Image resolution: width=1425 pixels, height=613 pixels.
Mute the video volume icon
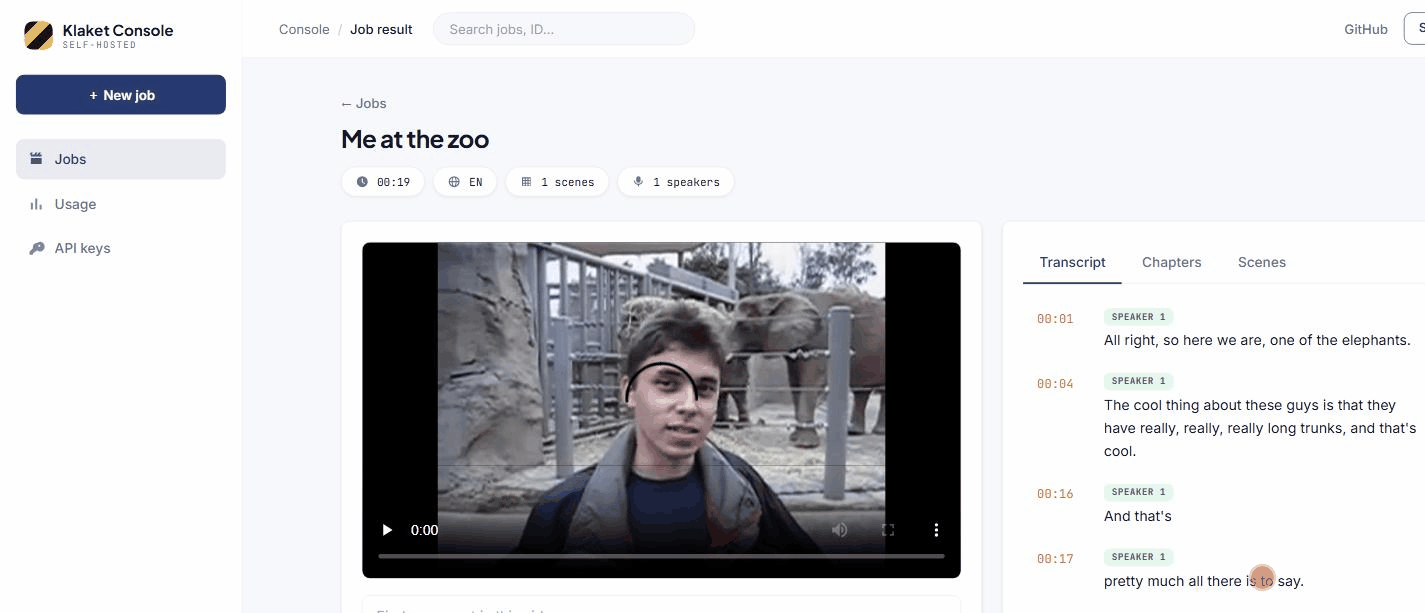tap(840, 530)
